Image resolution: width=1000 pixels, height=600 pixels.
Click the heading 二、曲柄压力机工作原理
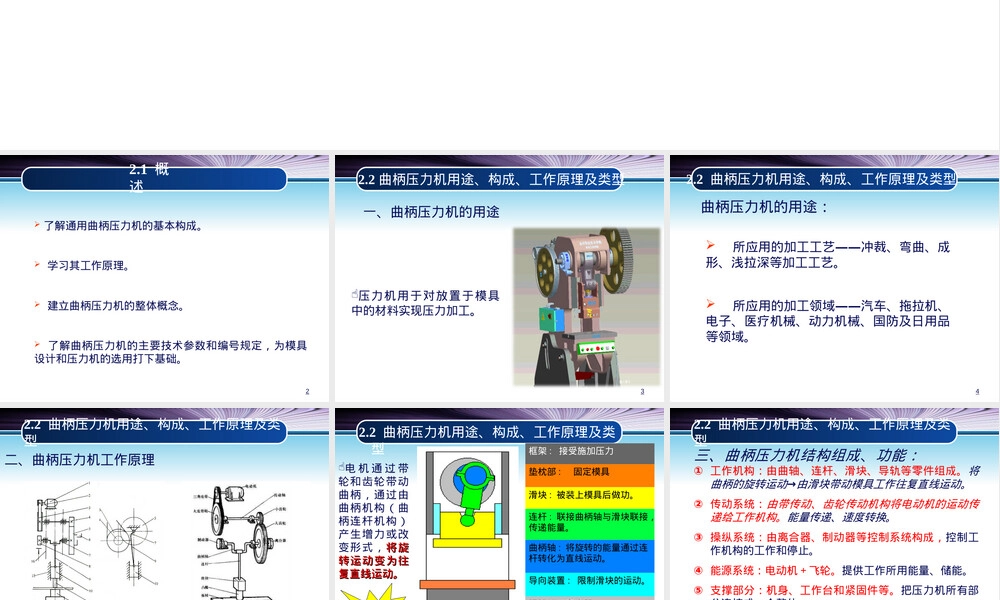tap(80, 460)
